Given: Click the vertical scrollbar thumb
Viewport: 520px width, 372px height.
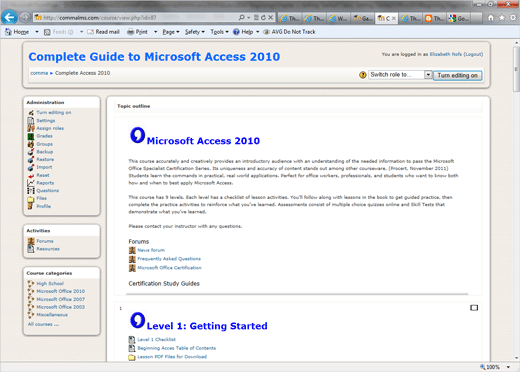Looking at the screenshot, I should pos(516,68).
